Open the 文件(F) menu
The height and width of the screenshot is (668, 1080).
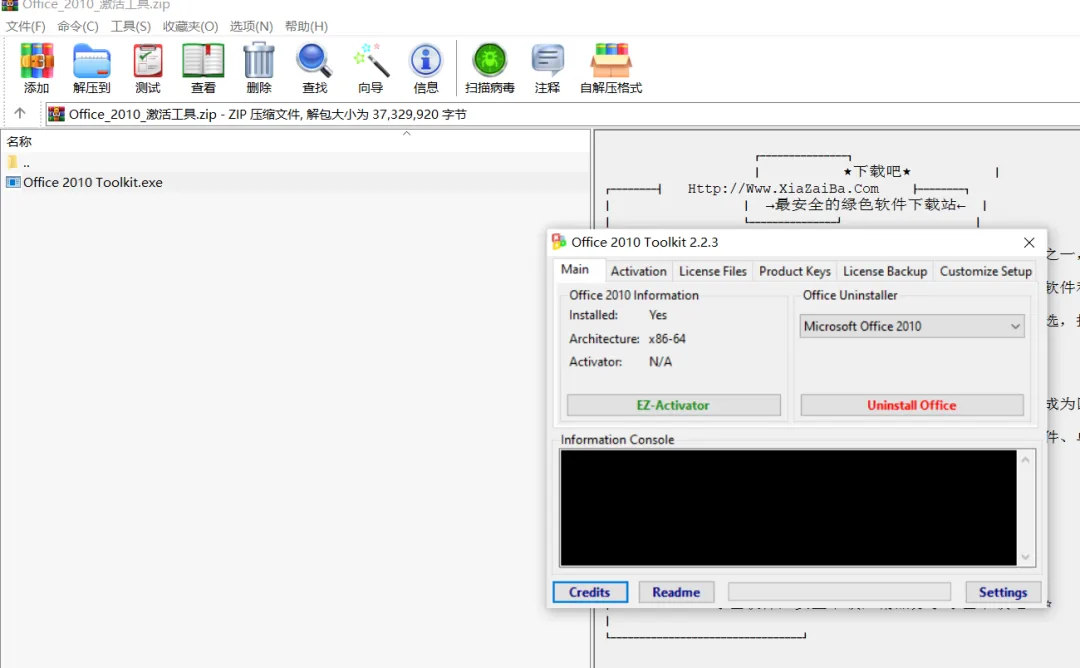[x=25, y=26]
